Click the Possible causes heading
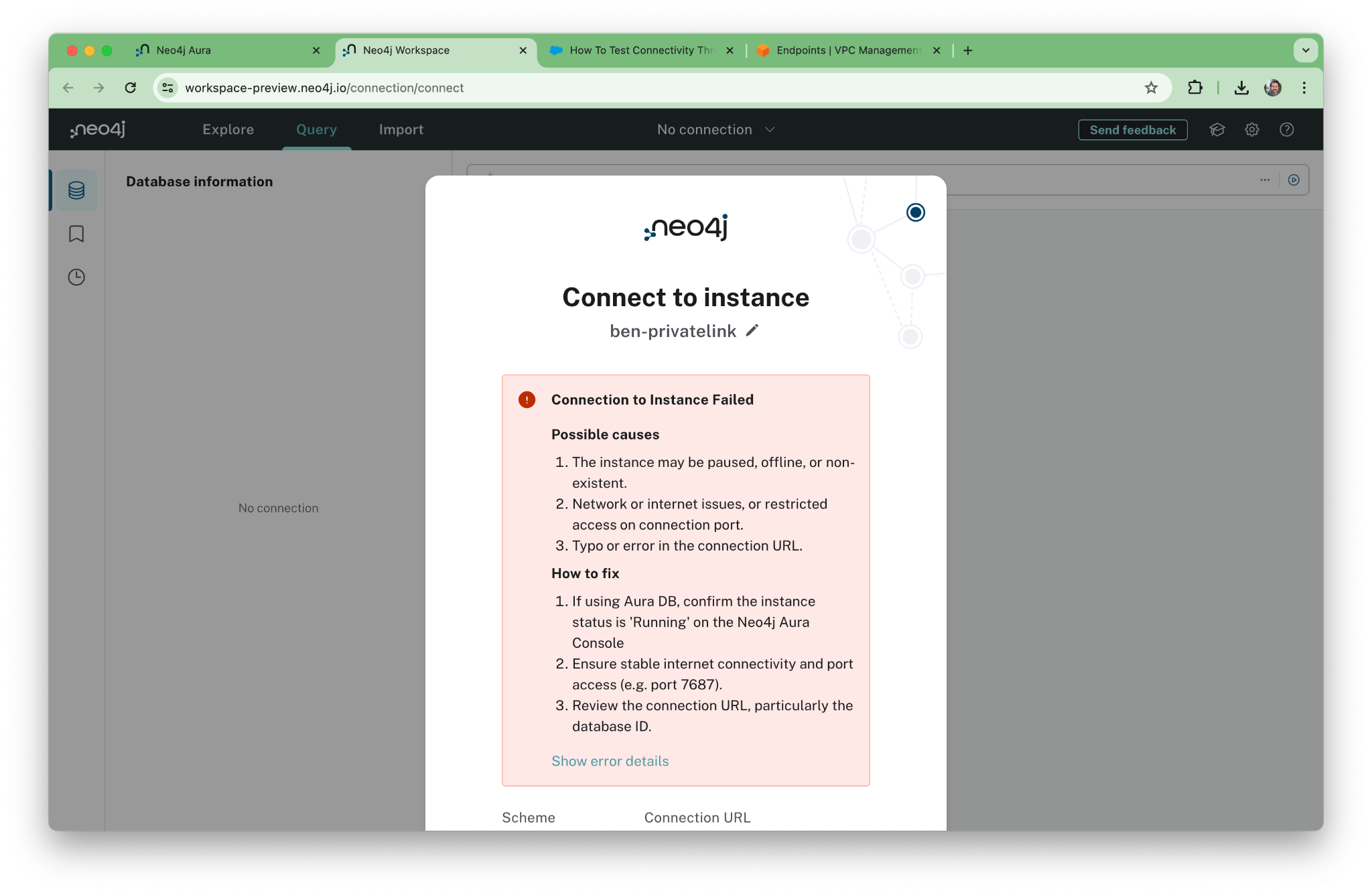Screen dimensions: 1372x895 coord(606,435)
